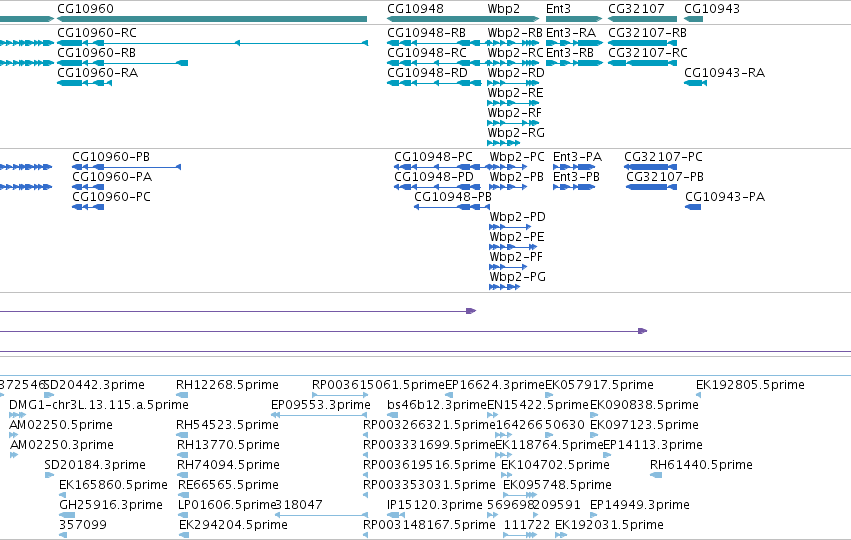Click transcript CG10943-RA
Viewport: 851px width, 540px height.
724,73
